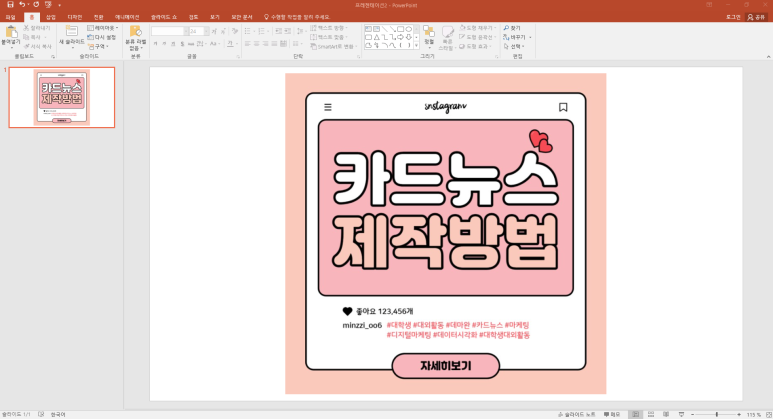Switch to the 슬라이드 쇼 tab
This screenshot has width=773, height=419.
click(x=164, y=17)
